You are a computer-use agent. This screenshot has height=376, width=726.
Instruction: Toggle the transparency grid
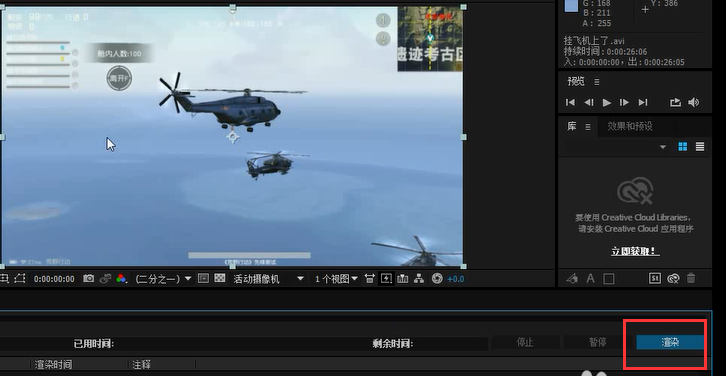220,278
